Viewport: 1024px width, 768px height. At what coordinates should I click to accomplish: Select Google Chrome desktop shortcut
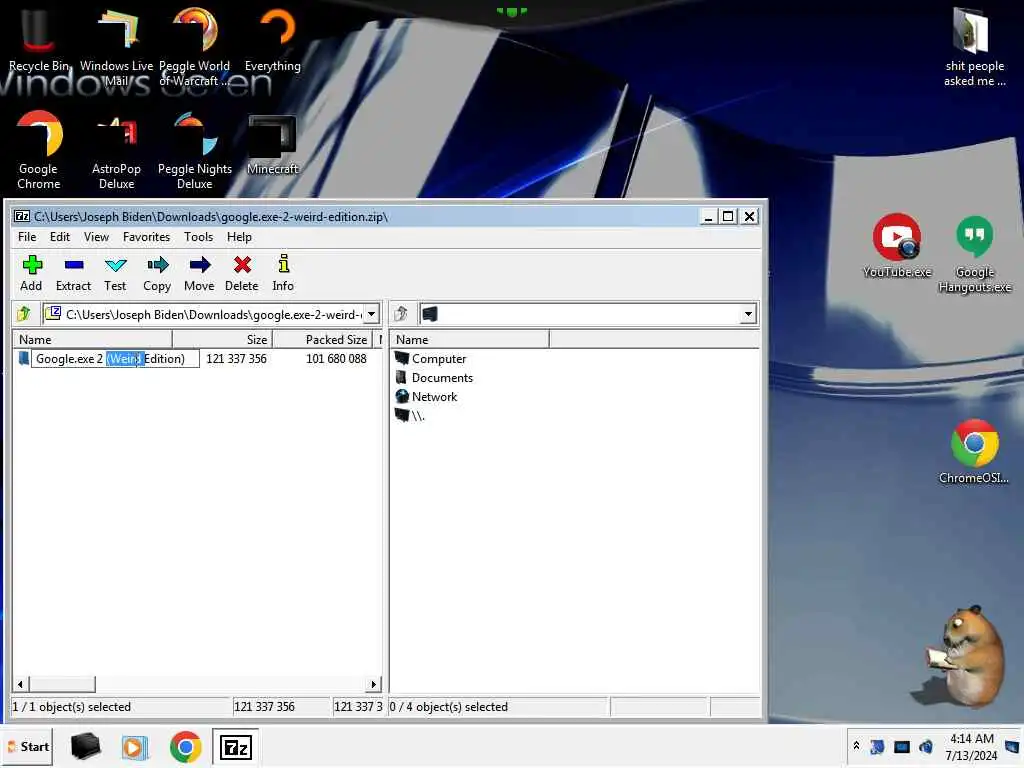click(x=39, y=150)
